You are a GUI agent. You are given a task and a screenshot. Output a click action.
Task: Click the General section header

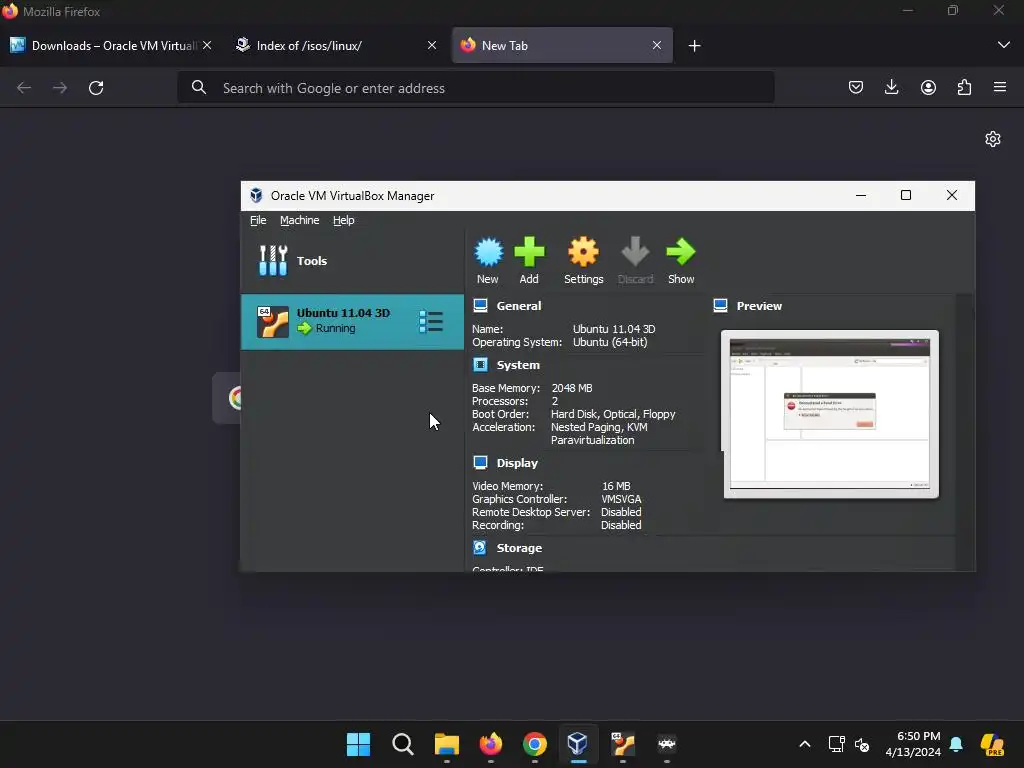(x=519, y=306)
